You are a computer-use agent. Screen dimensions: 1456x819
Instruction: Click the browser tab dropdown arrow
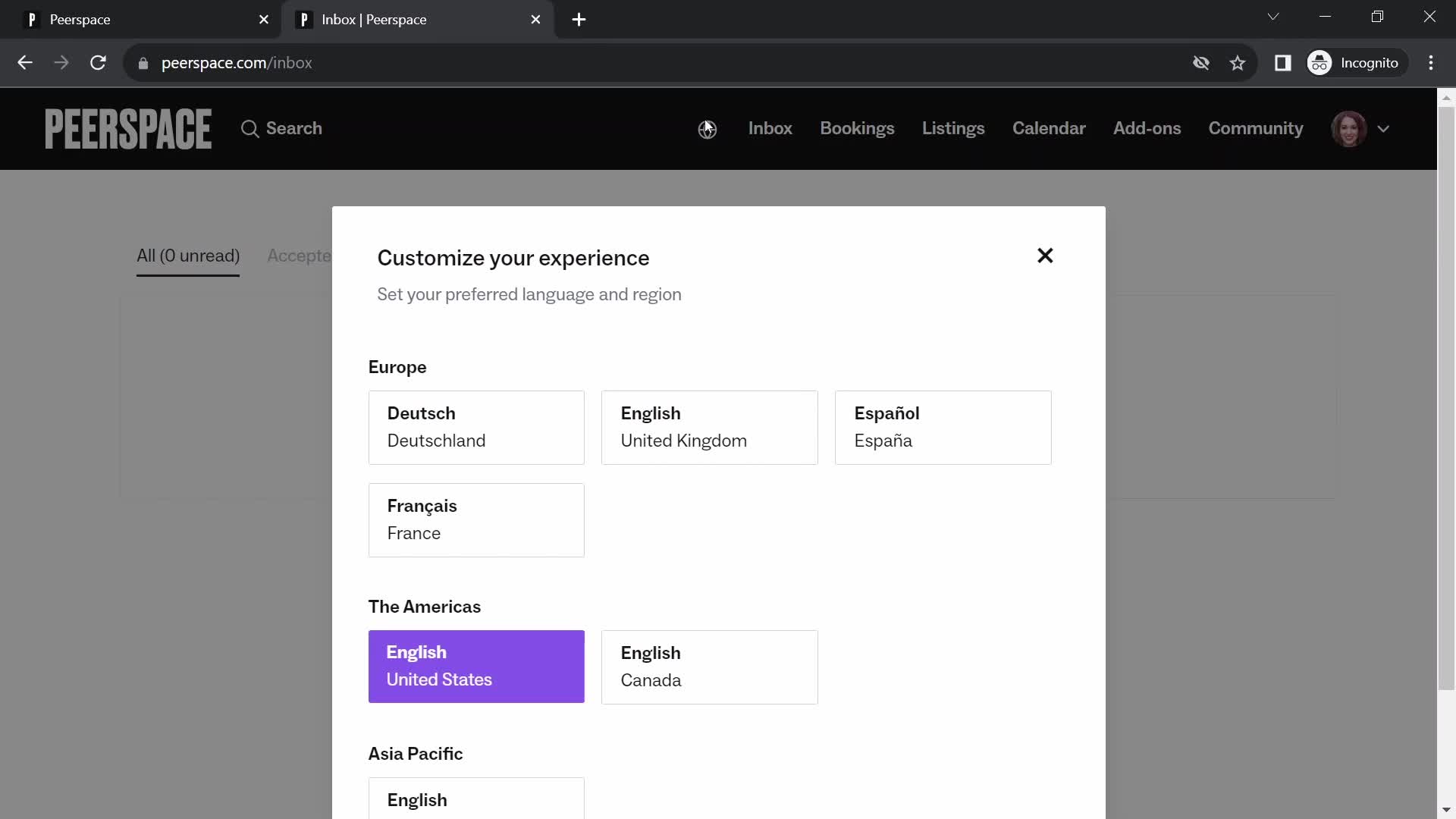click(1273, 18)
